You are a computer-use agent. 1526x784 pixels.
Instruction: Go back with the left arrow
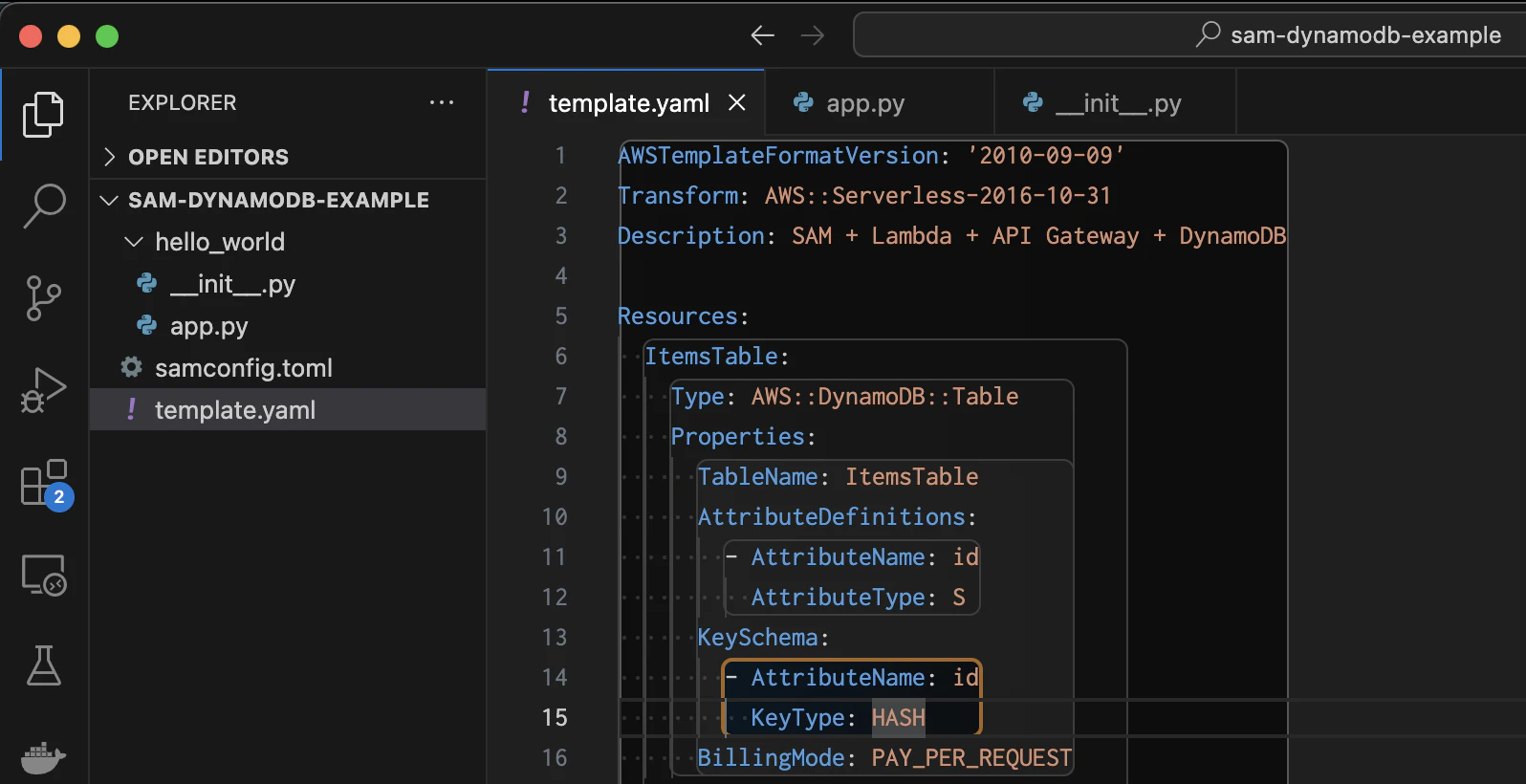(762, 35)
